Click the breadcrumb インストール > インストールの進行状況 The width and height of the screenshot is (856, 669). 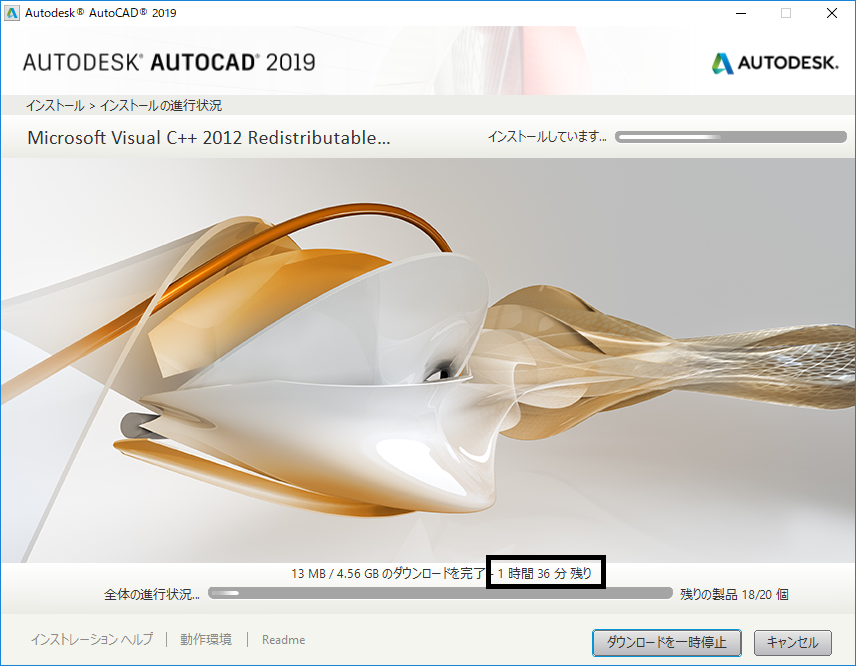pos(124,105)
